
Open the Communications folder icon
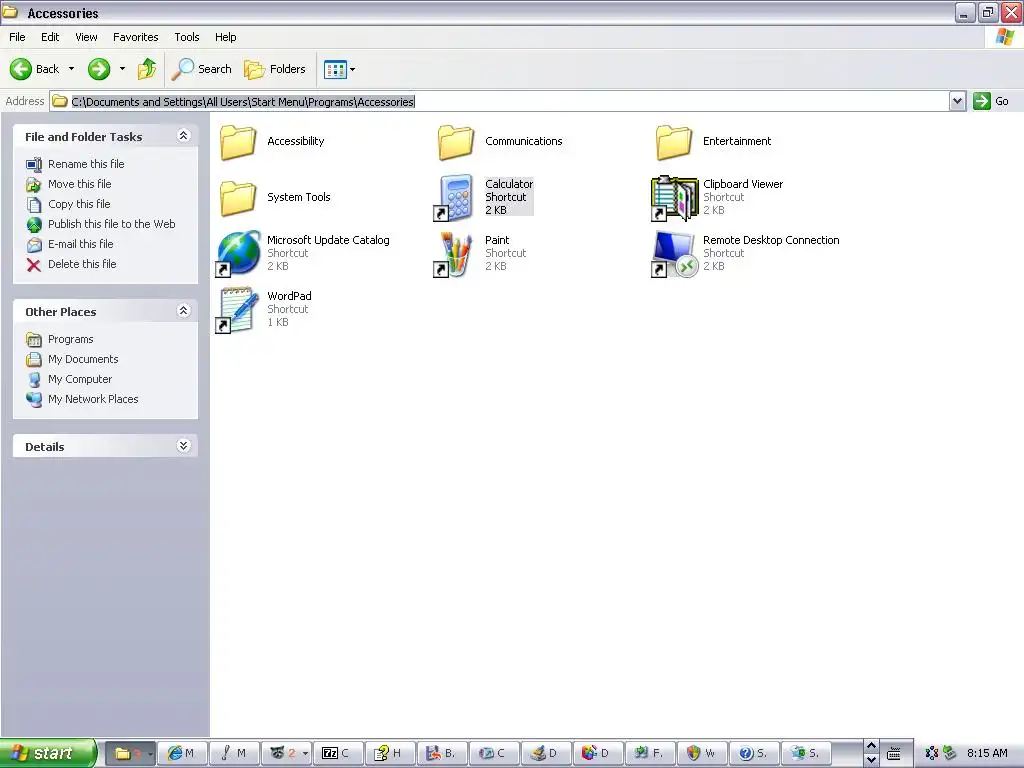[456, 142]
